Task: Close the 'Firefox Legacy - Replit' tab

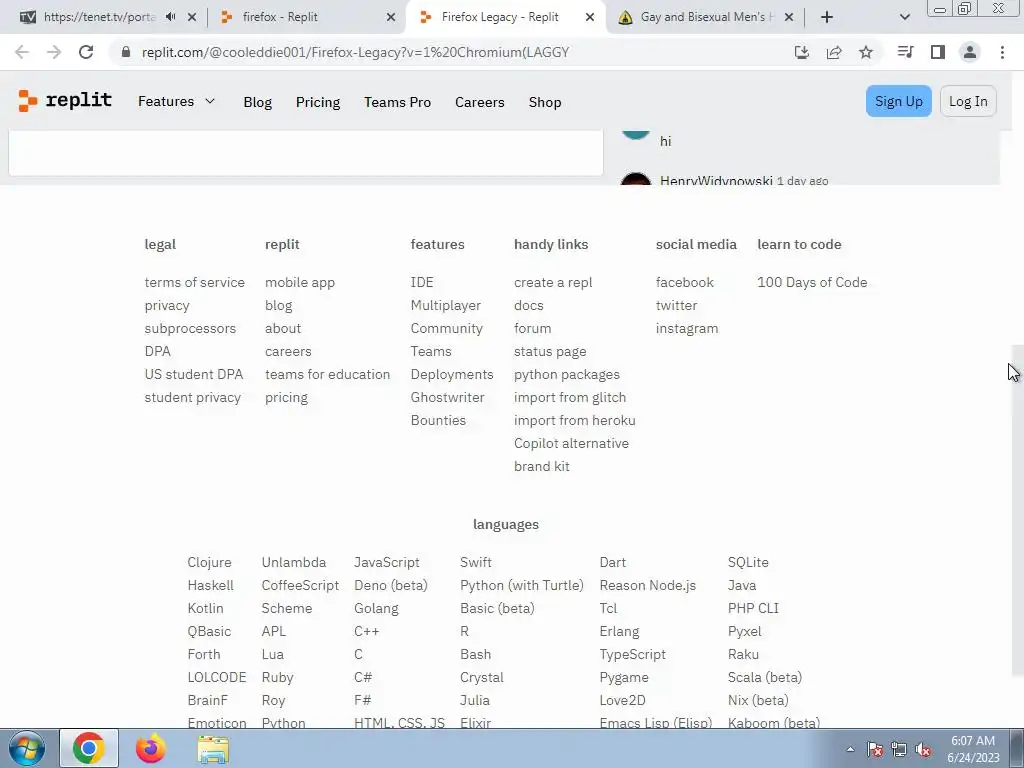Action: (x=590, y=17)
